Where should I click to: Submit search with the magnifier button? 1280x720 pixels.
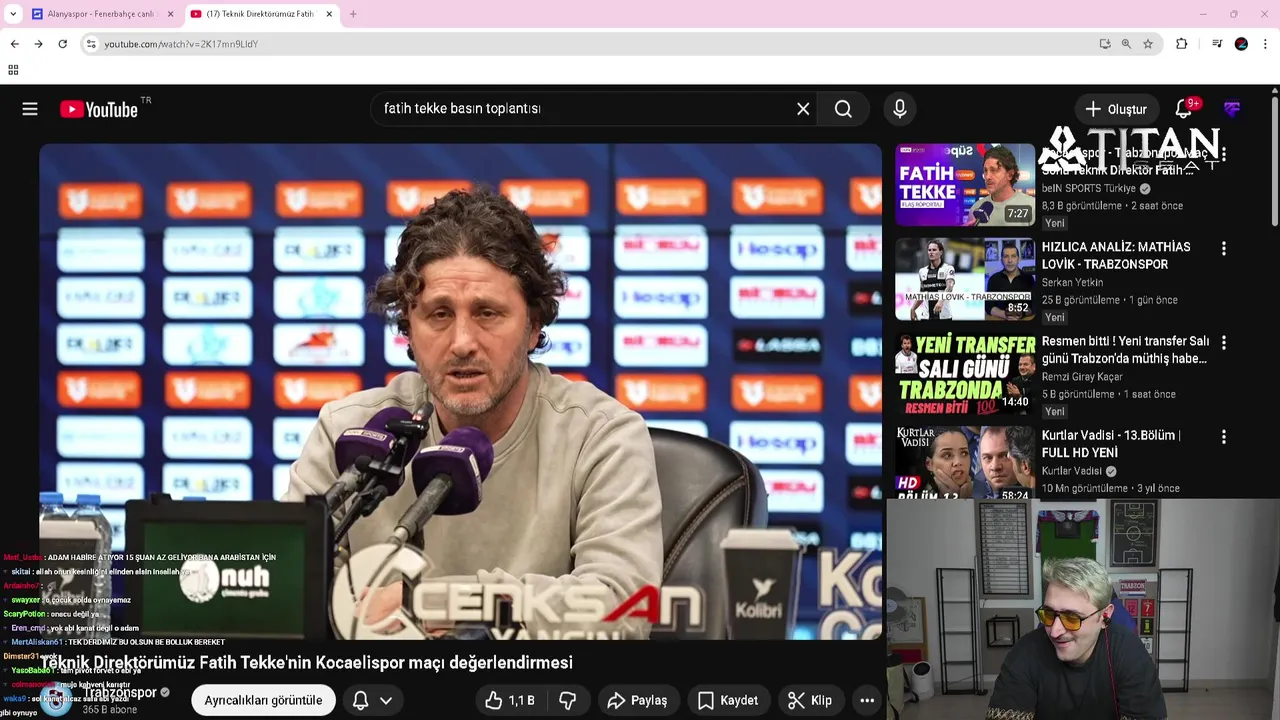[843, 109]
